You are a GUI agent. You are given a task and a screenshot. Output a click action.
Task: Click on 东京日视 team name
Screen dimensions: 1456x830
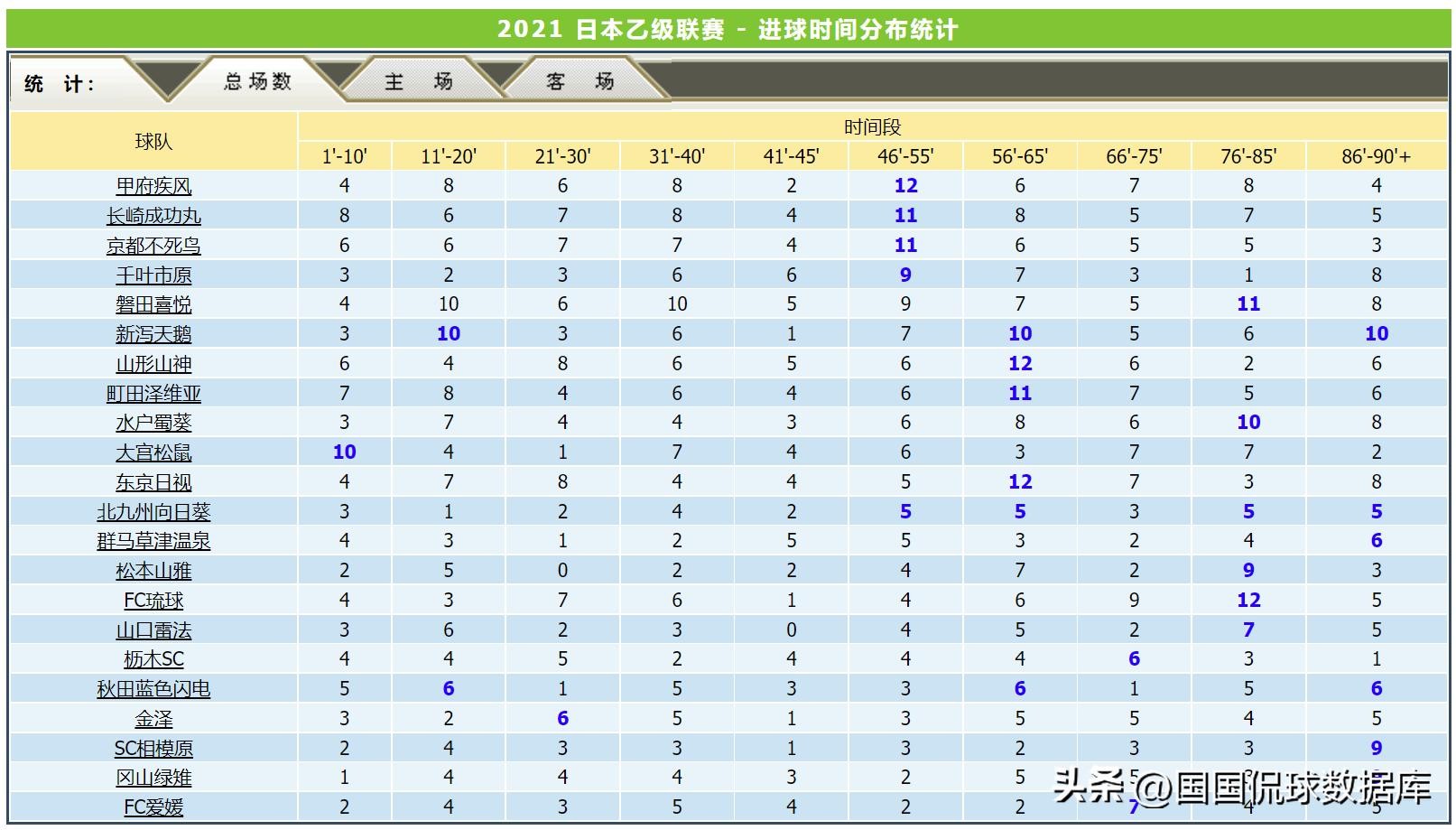pyautogui.click(x=153, y=482)
